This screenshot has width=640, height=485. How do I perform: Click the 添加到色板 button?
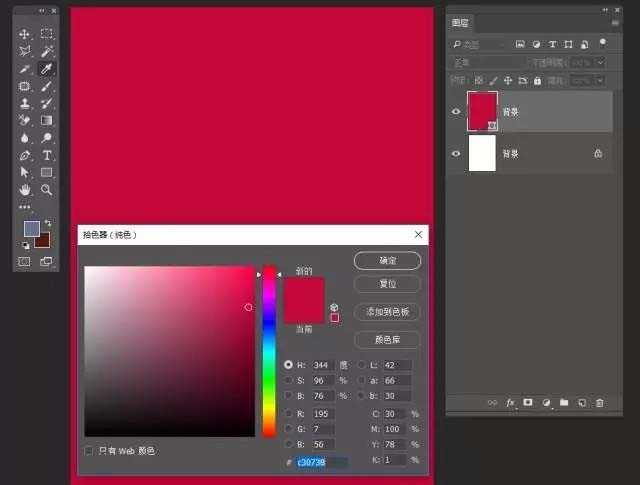[387, 312]
